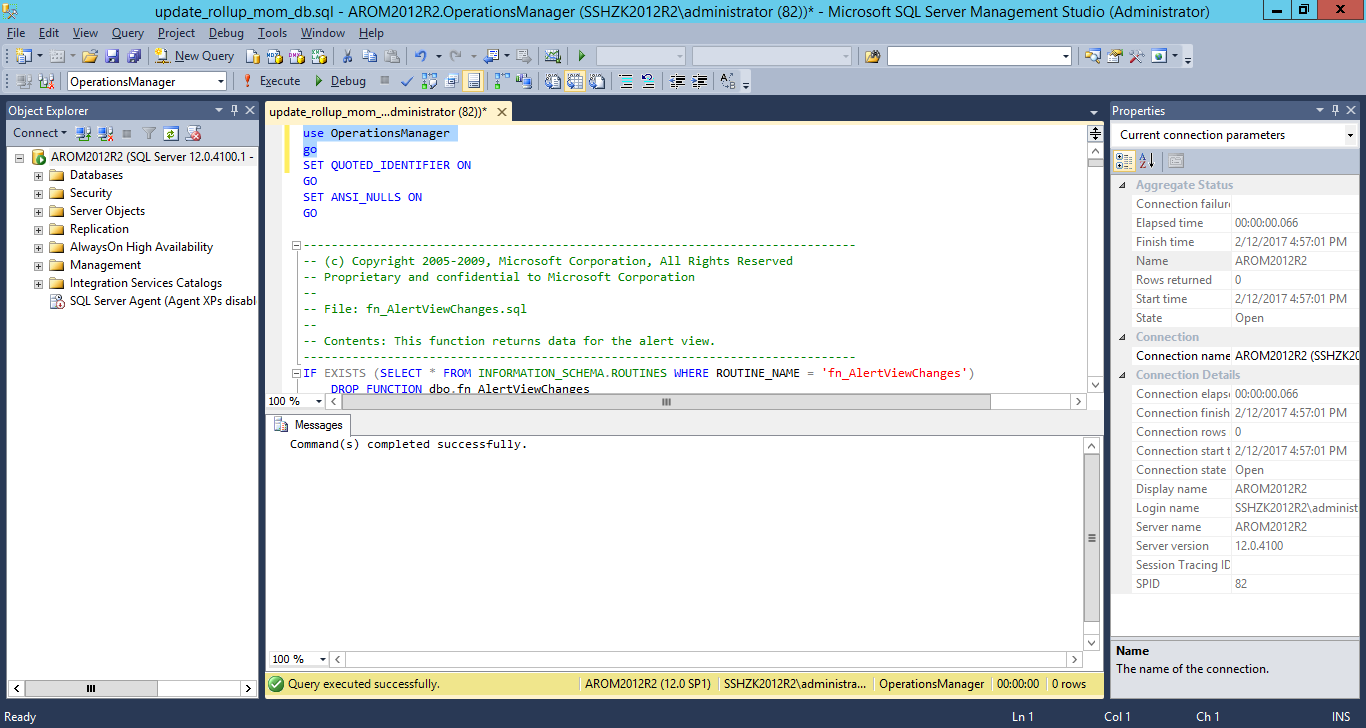Click the Display Estimated Execution Plan icon

coord(429,81)
